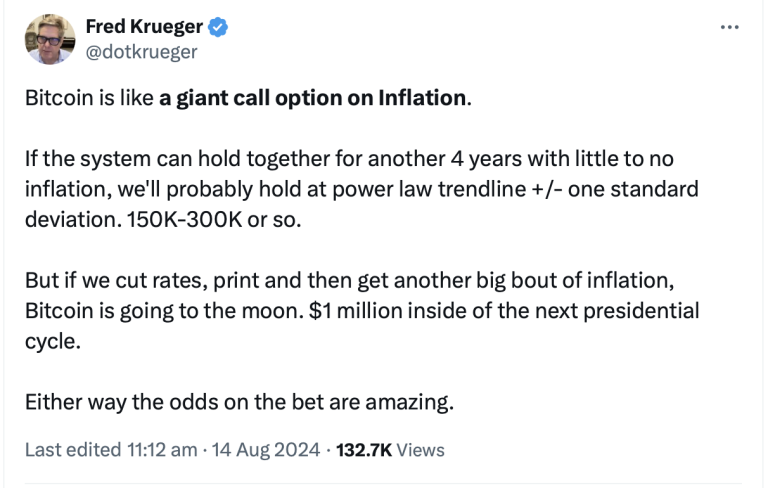Open the three-dot more options menu
Screen dimensions: 768x488
pyautogui.click(x=729, y=27)
